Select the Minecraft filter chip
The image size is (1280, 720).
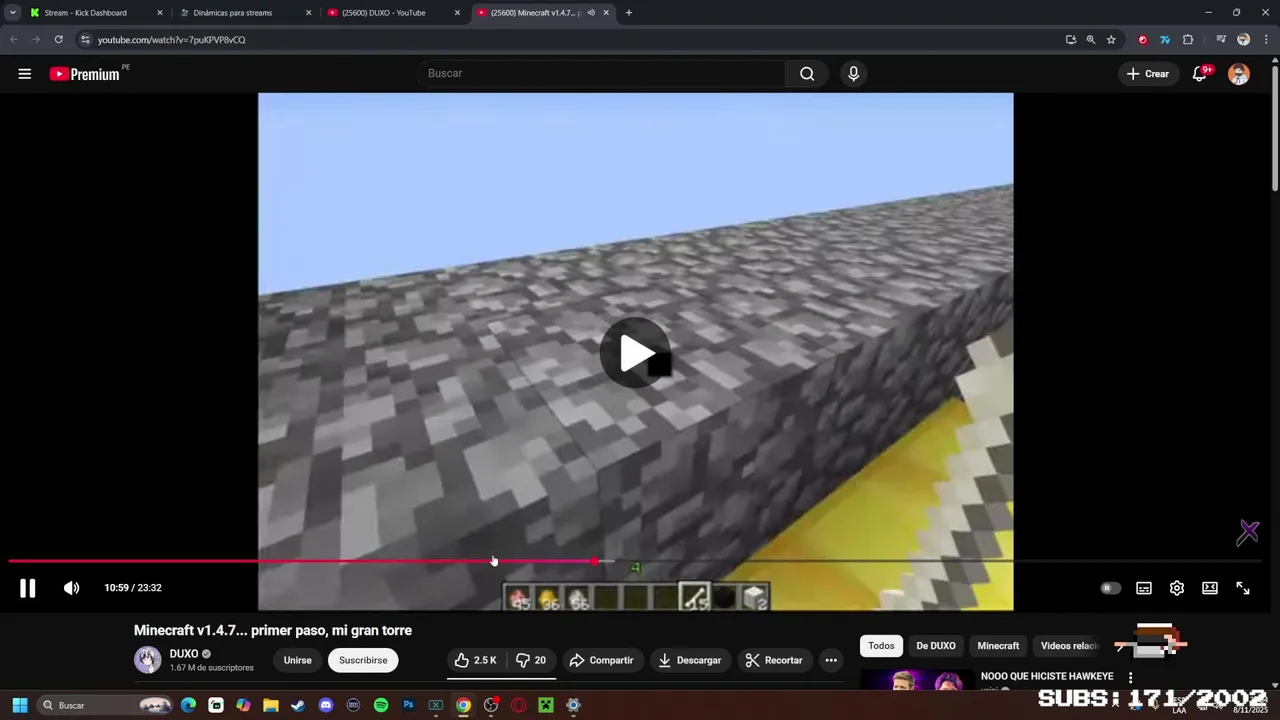point(998,646)
